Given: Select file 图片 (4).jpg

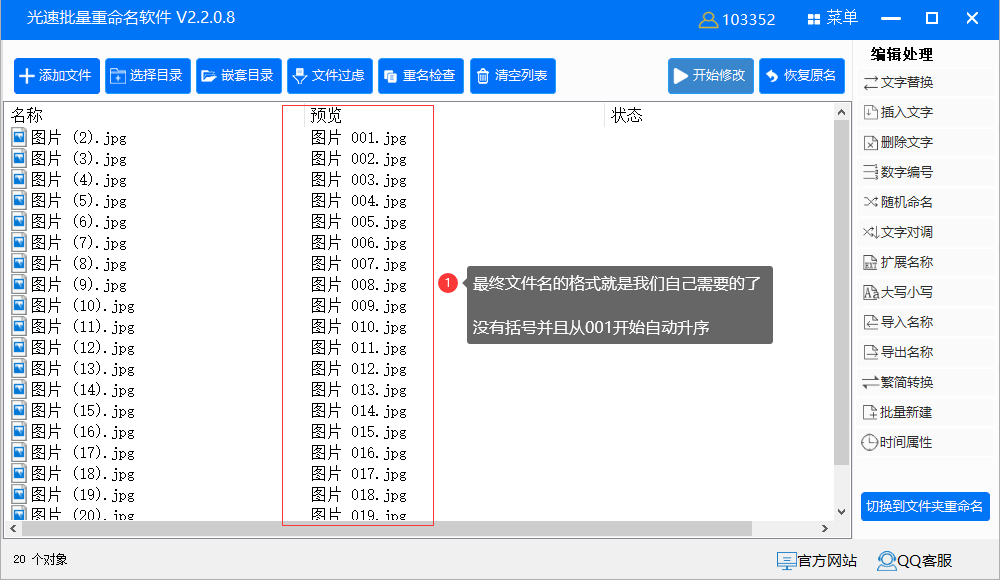Looking at the screenshot, I should pos(69,180).
